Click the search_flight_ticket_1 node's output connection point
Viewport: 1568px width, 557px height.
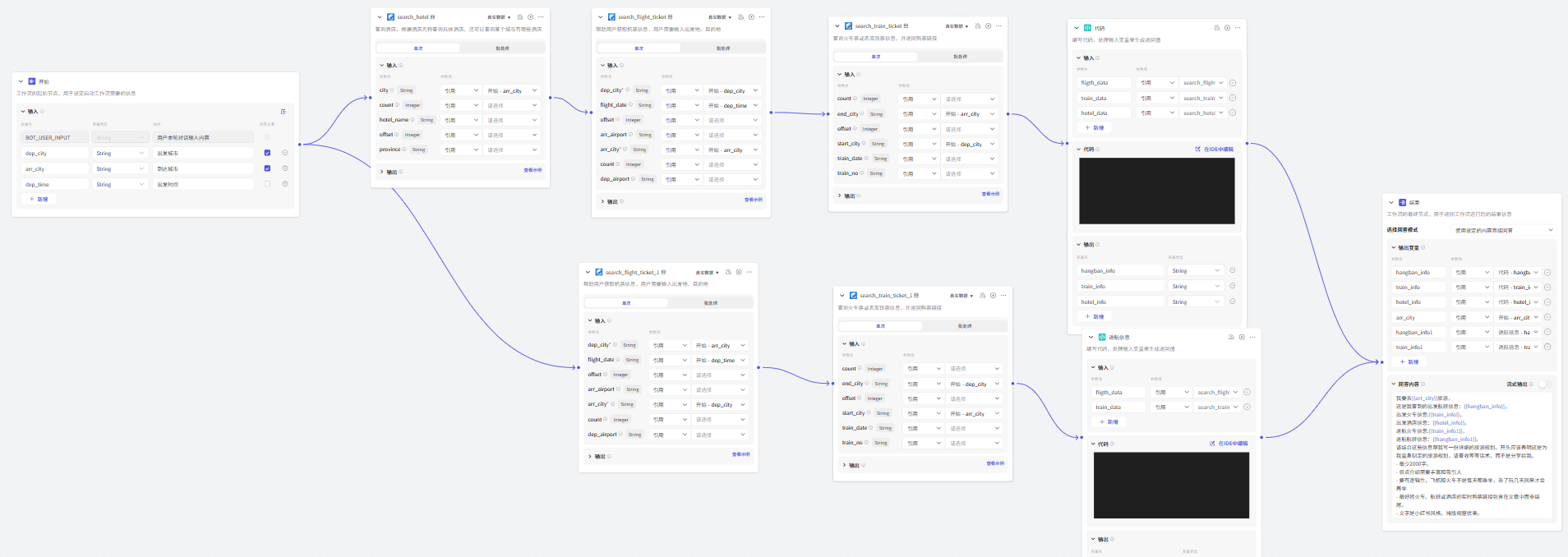[x=759, y=367]
